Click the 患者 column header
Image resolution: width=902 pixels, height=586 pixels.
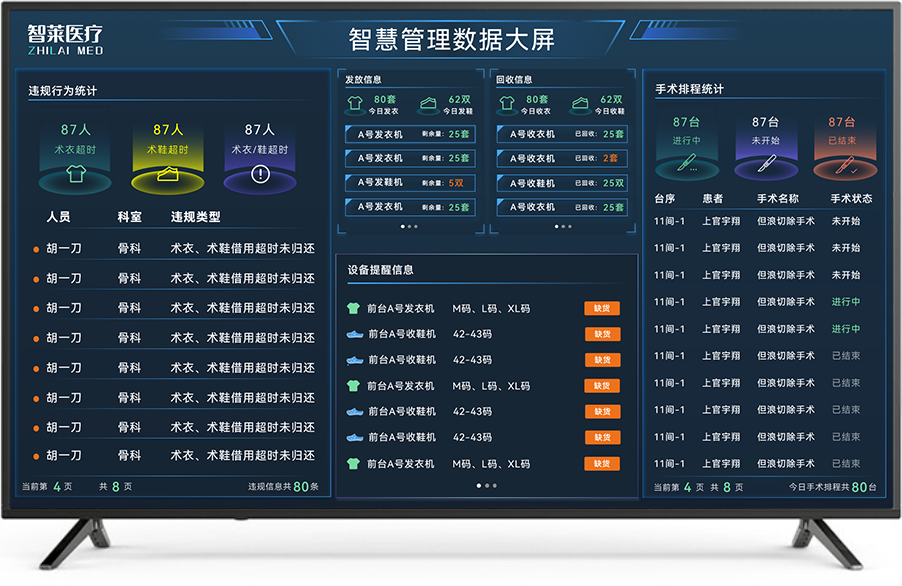click(x=712, y=199)
